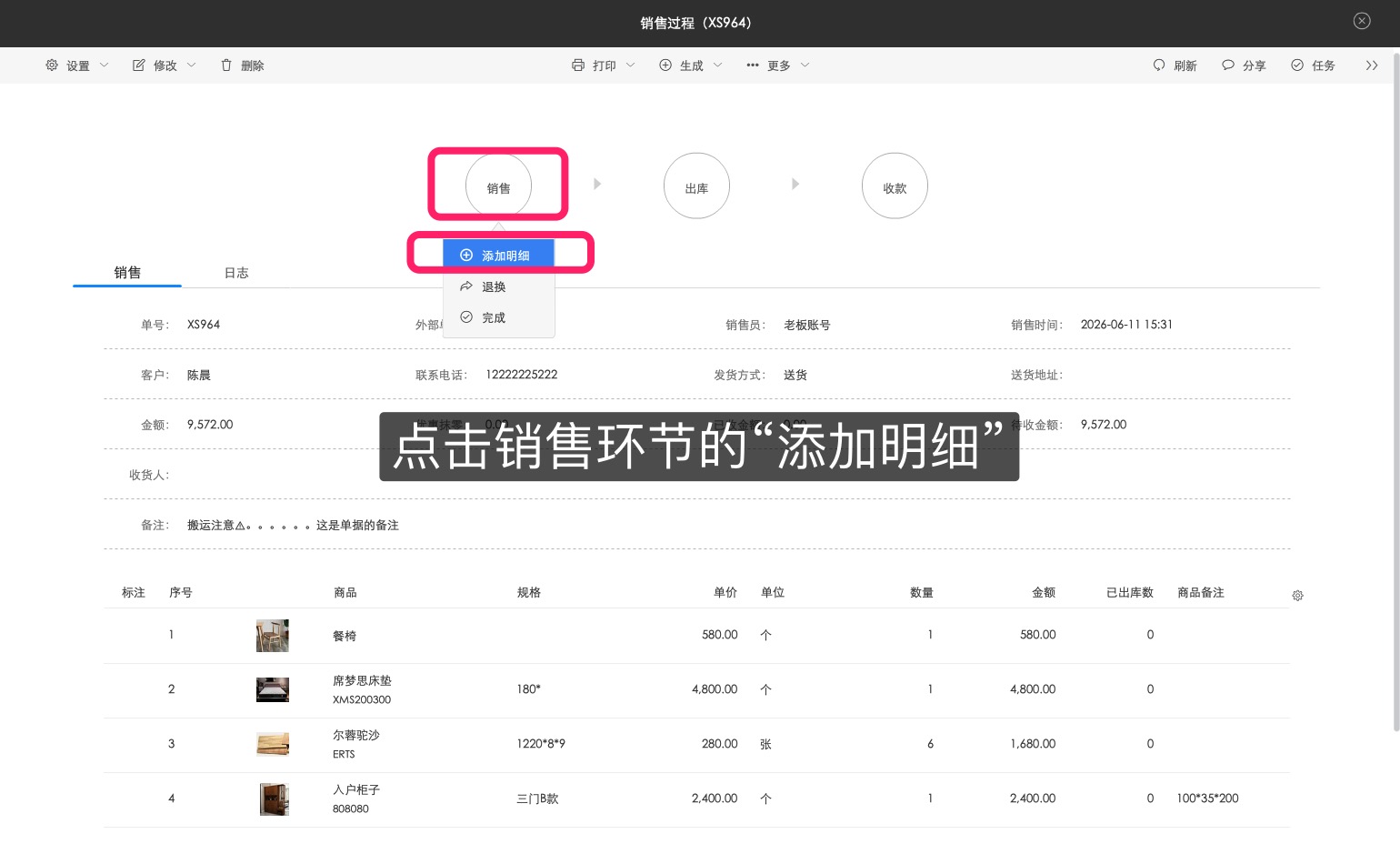Expand the 更多 dropdown chevron
1400x854 pixels.
[805, 65]
